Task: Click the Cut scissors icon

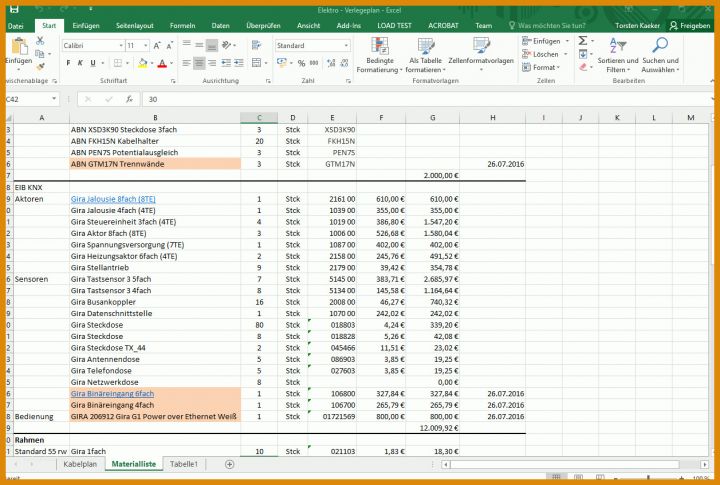Action: click(40, 41)
